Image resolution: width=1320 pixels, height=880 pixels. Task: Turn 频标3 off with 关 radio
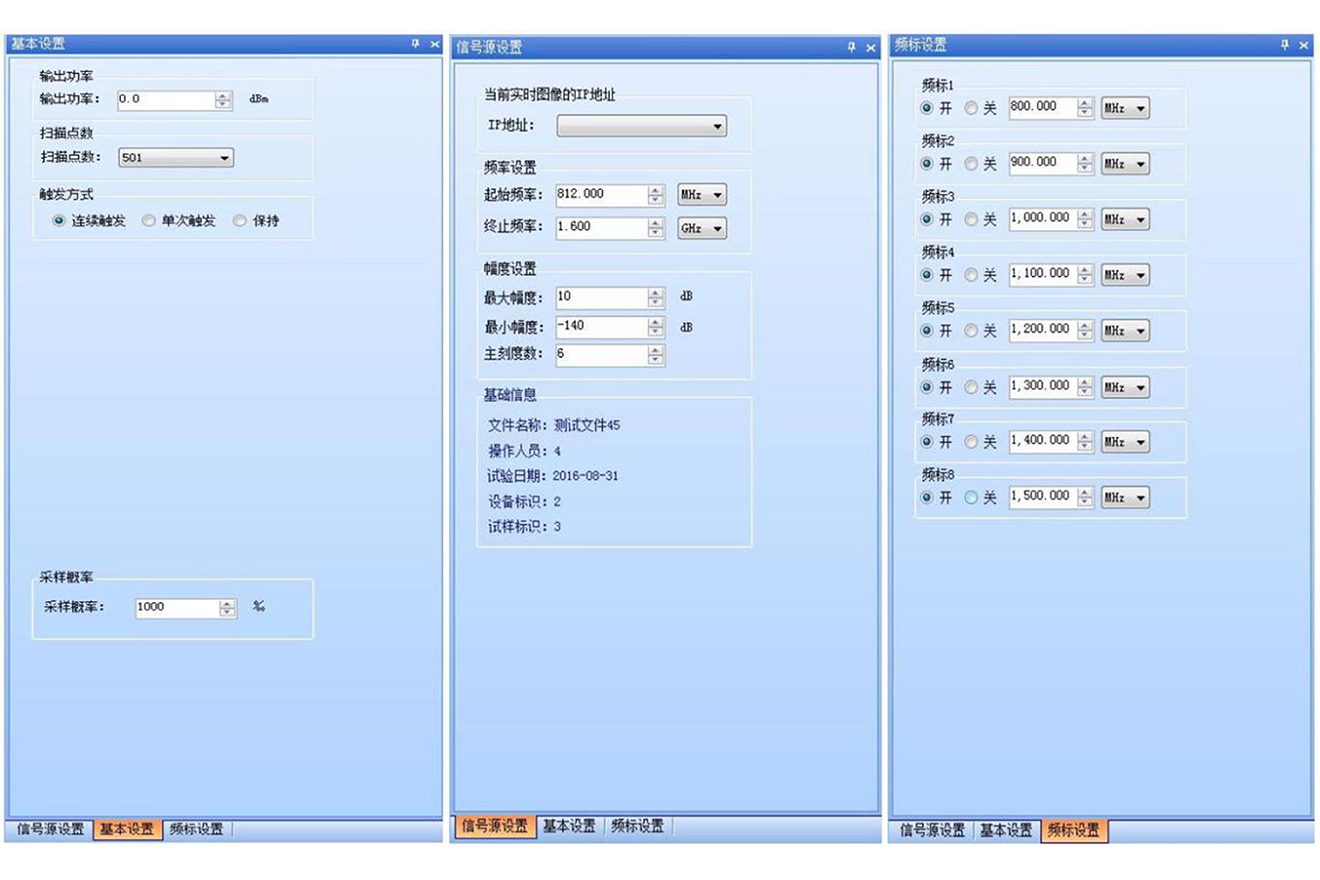pos(971,219)
